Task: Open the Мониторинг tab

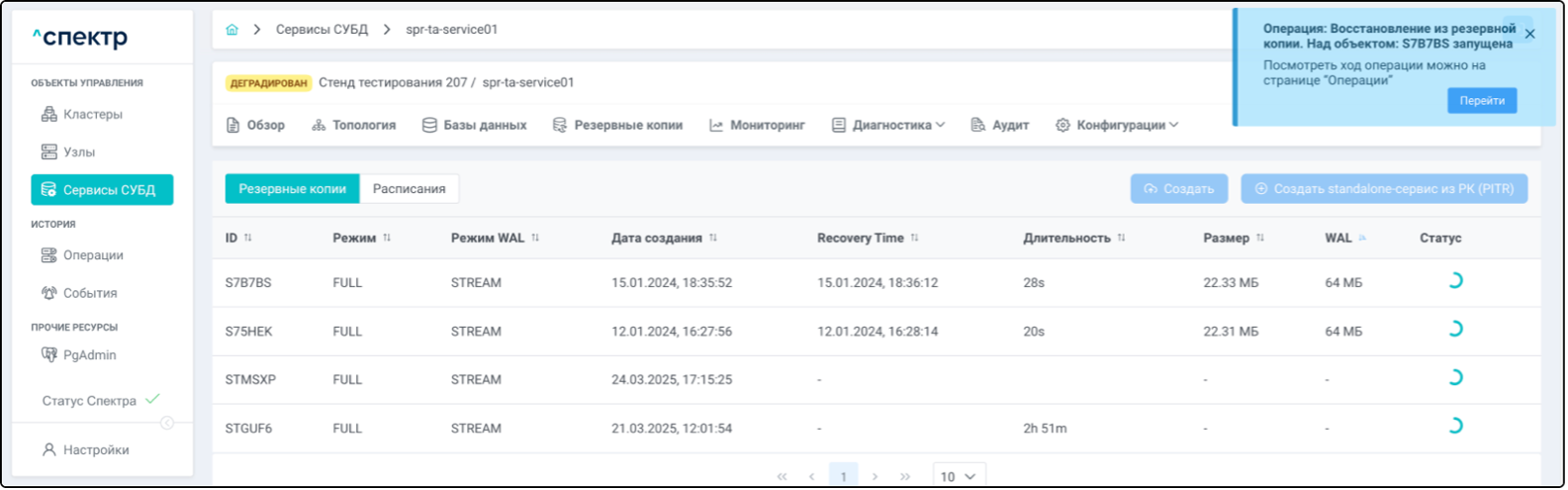Action: point(757,126)
